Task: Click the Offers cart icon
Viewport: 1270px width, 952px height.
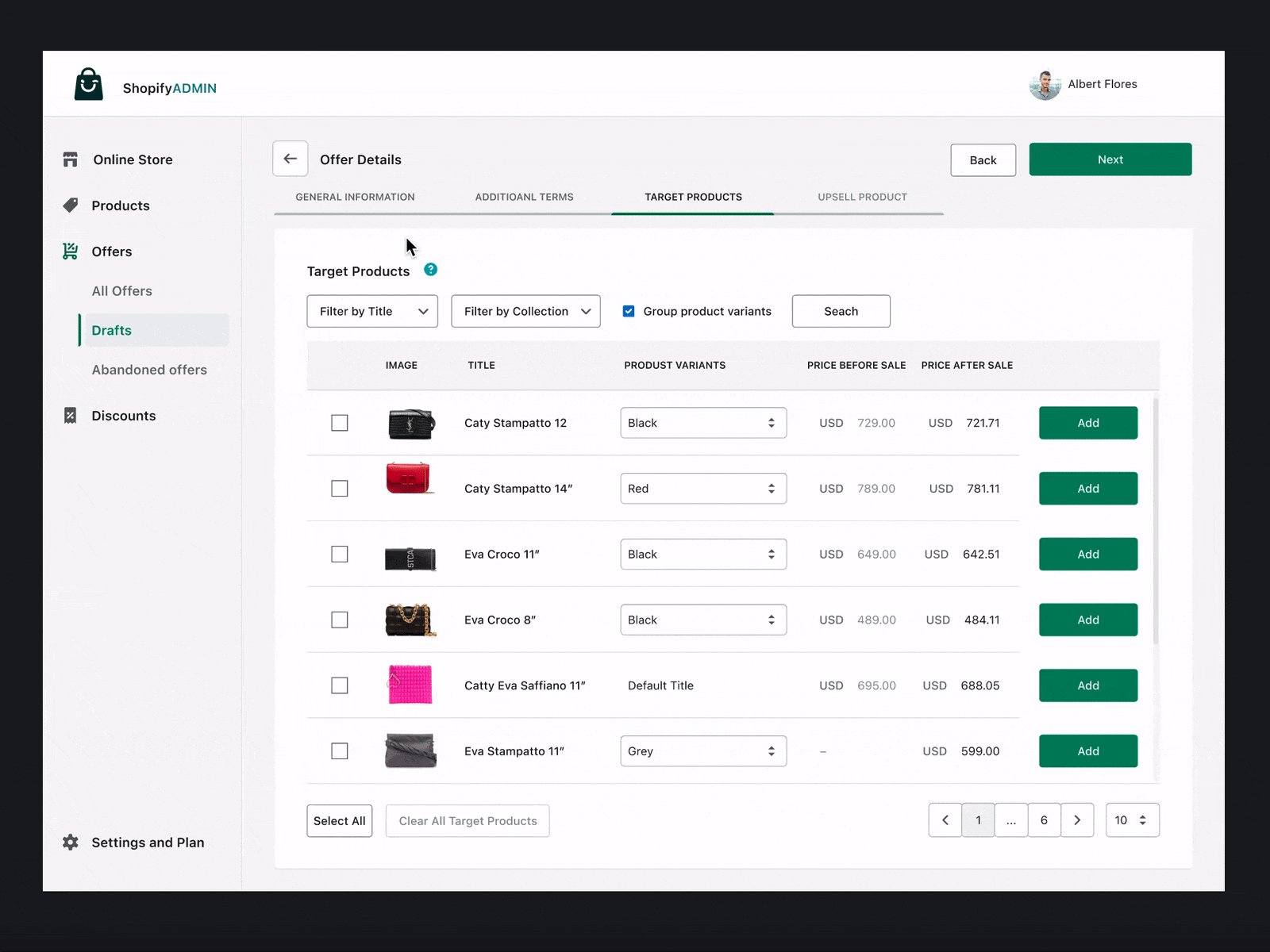Action: pyautogui.click(x=71, y=251)
